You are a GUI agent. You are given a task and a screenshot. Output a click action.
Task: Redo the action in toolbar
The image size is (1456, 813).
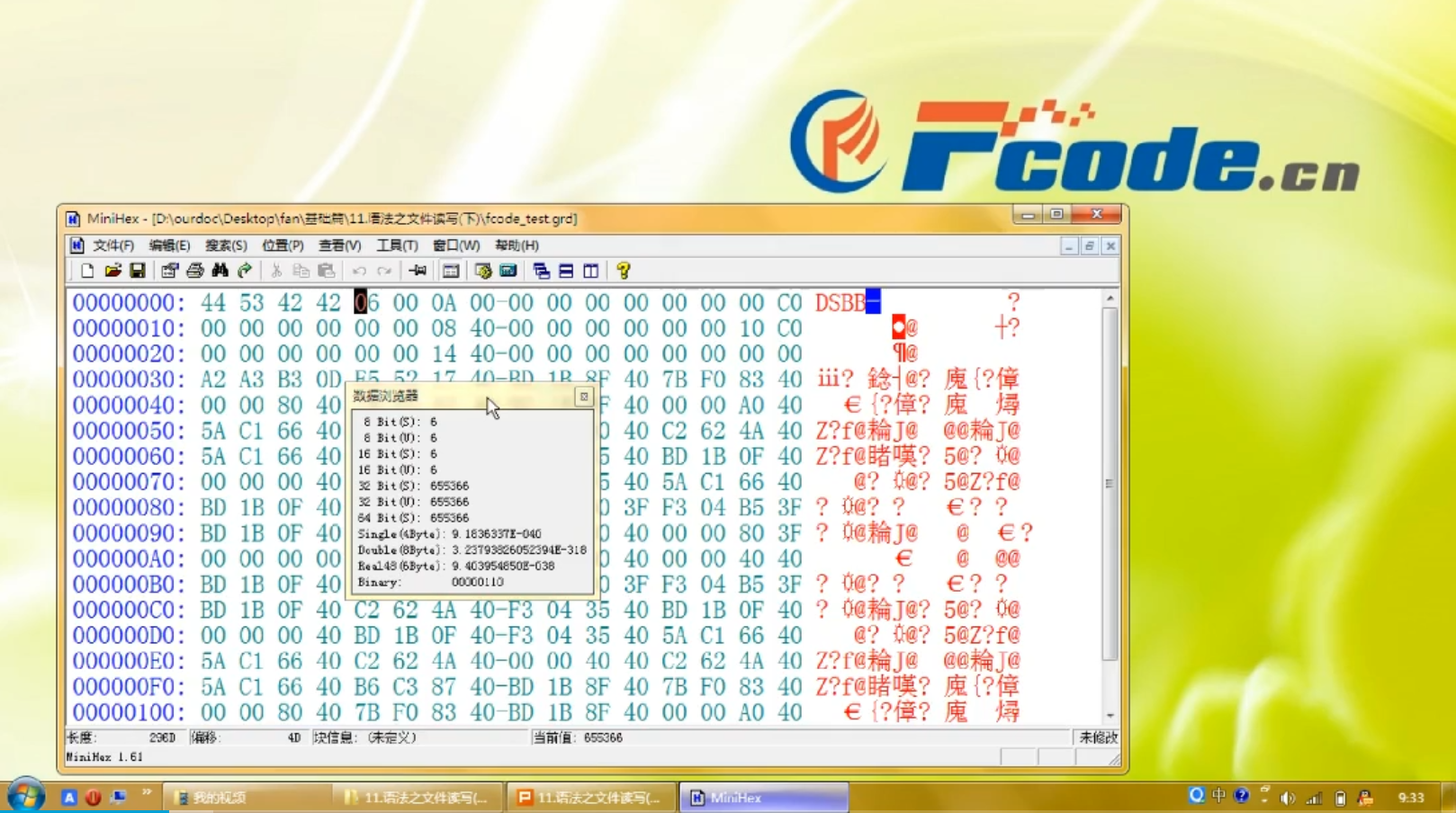[x=384, y=271]
